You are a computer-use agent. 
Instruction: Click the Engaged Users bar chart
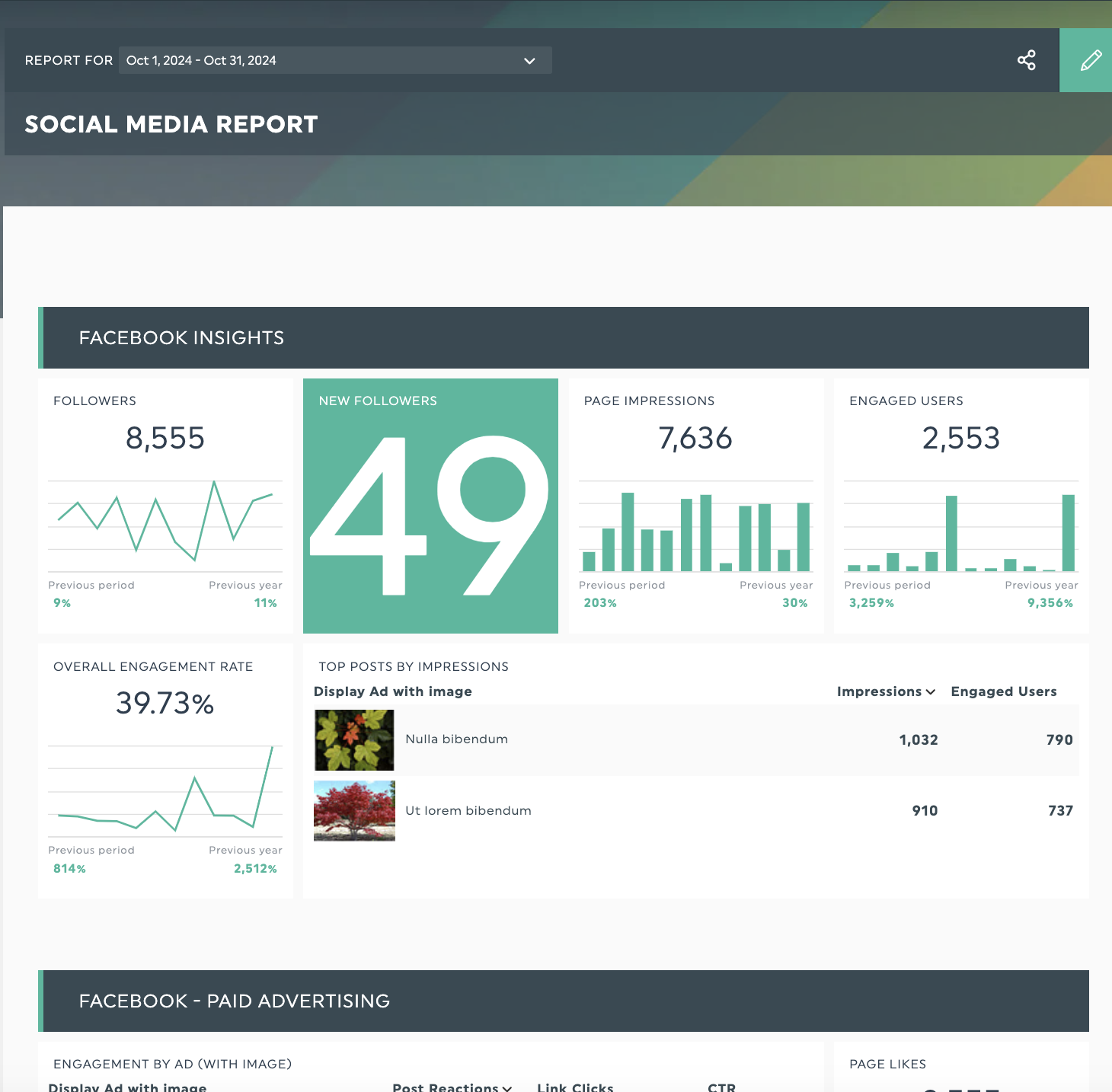[x=961, y=525]
